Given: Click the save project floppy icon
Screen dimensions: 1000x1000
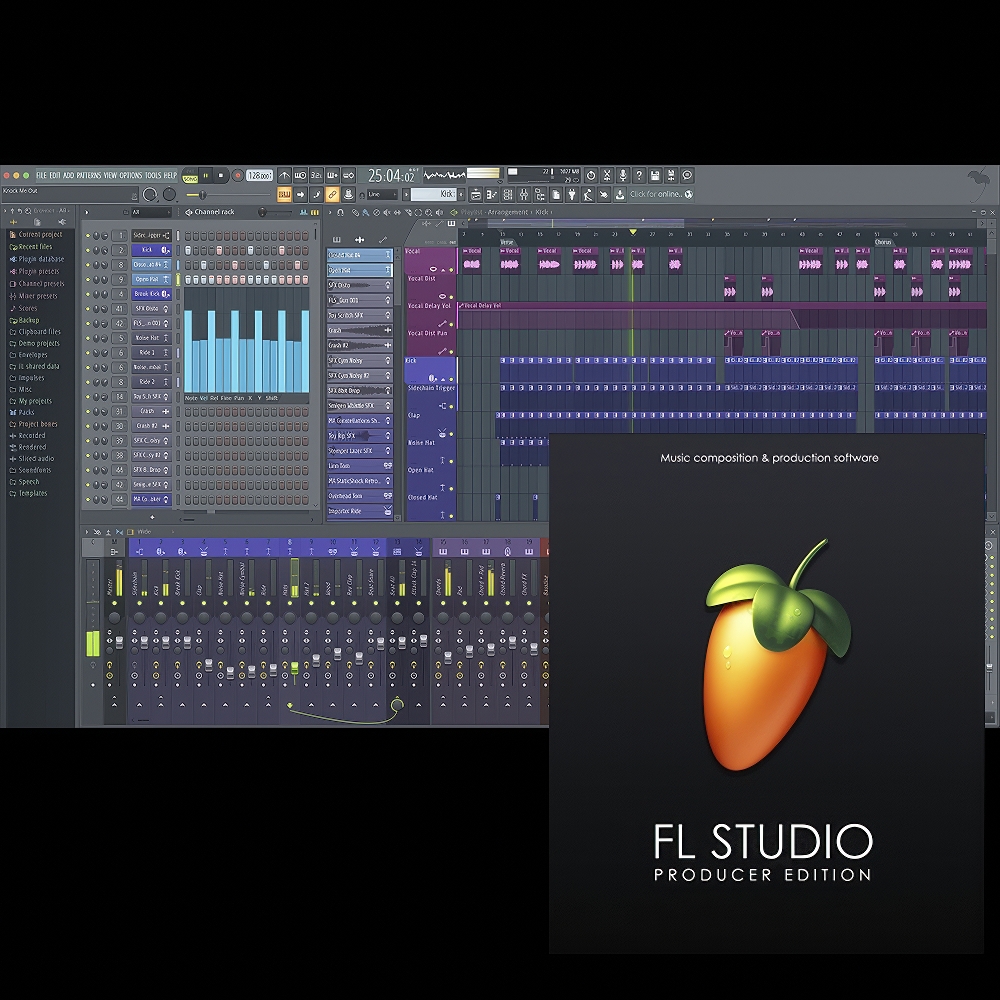Looking at the screenshot, I should coord(655,175).
